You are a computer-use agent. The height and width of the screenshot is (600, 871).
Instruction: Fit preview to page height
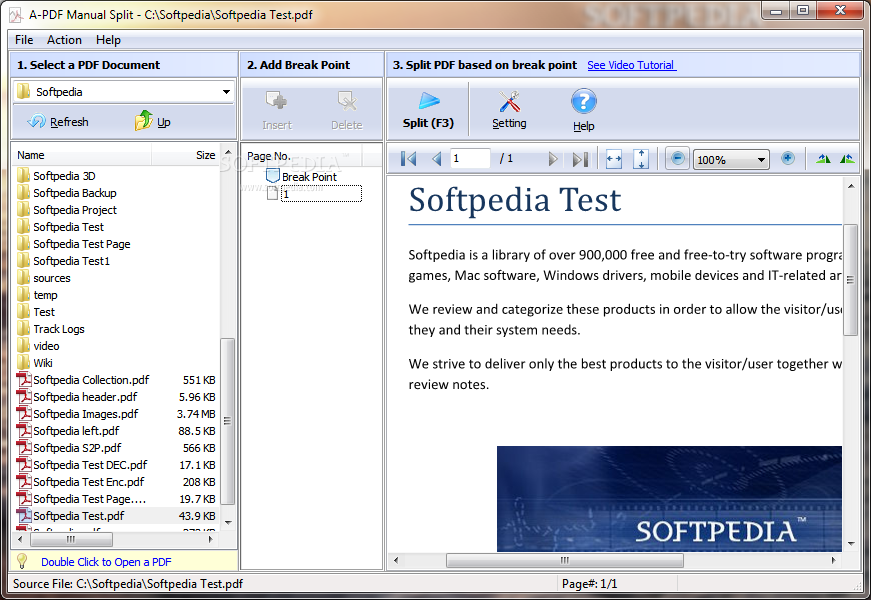pos(640,159)
